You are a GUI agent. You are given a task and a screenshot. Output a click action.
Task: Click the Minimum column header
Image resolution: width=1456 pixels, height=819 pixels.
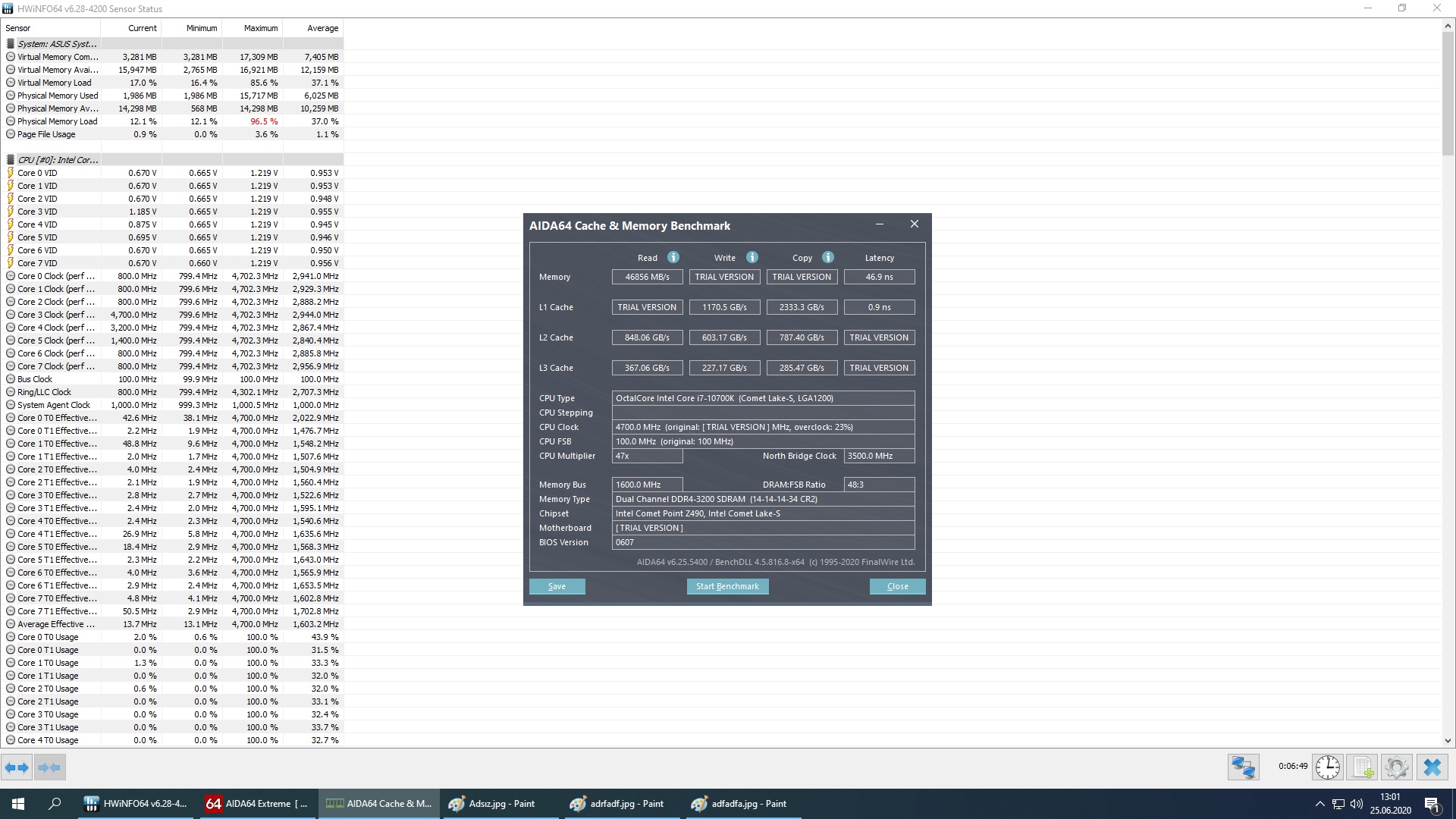coord(191,28)
